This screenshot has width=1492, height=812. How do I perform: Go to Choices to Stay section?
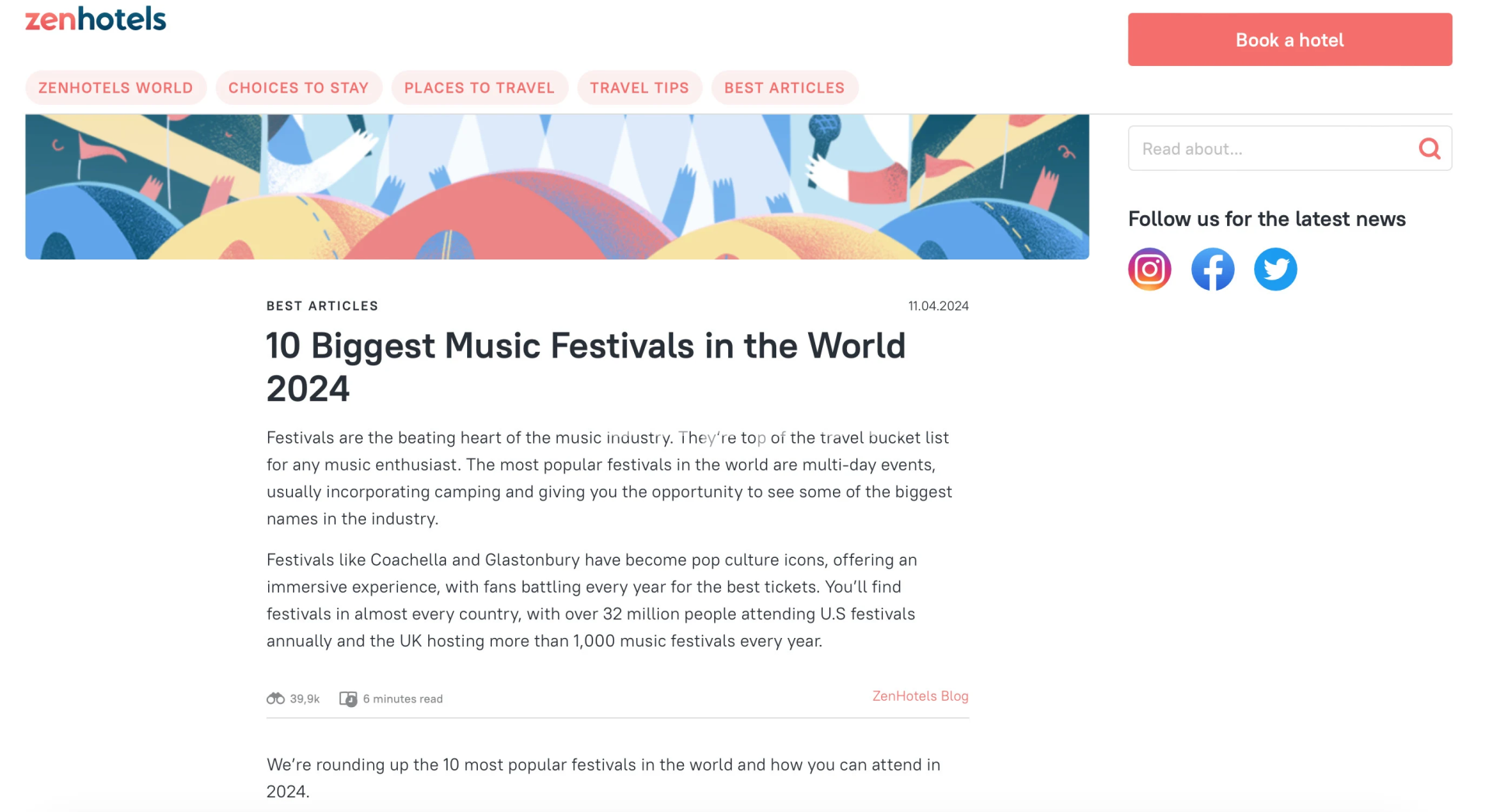298,88
